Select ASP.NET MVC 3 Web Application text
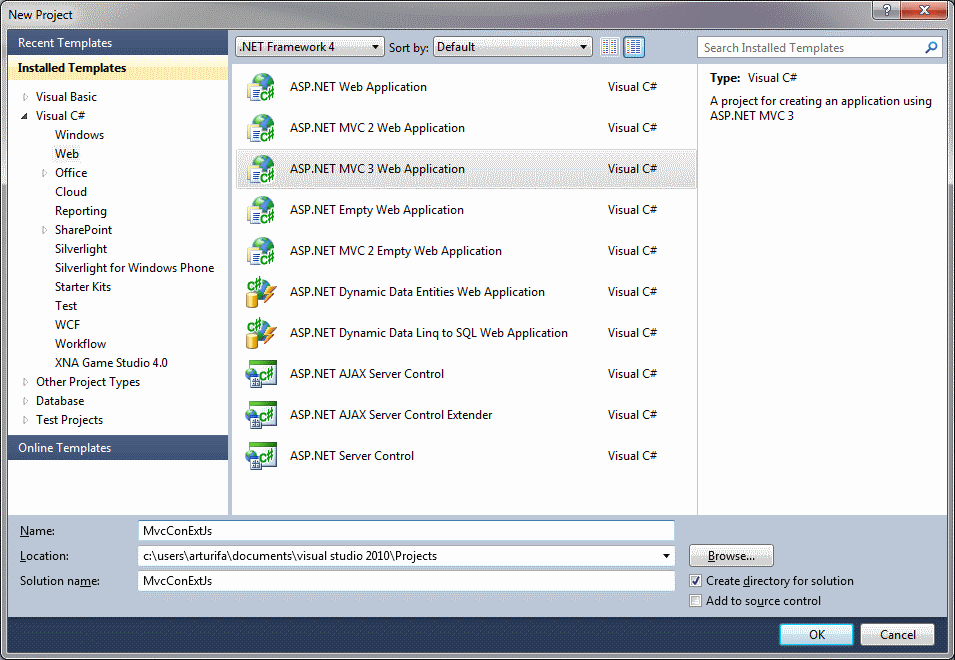The width and height of the screenshot is (955, 660). pos(377,169)
